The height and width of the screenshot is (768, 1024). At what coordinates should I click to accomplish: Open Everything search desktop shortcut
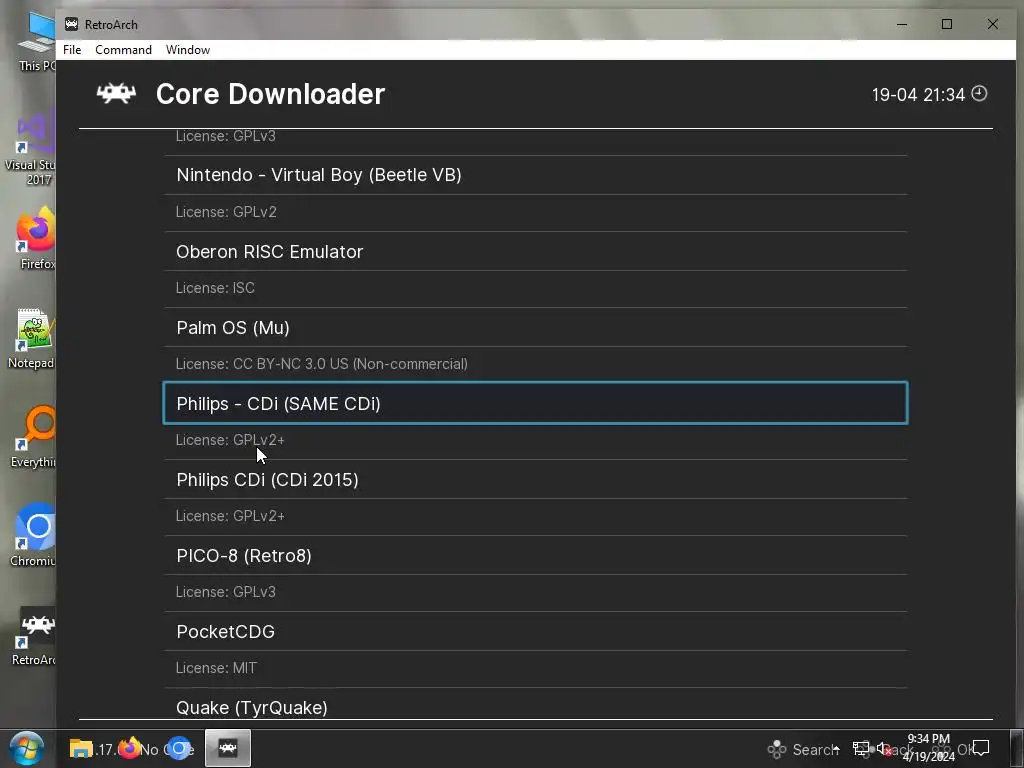(34, 436)
